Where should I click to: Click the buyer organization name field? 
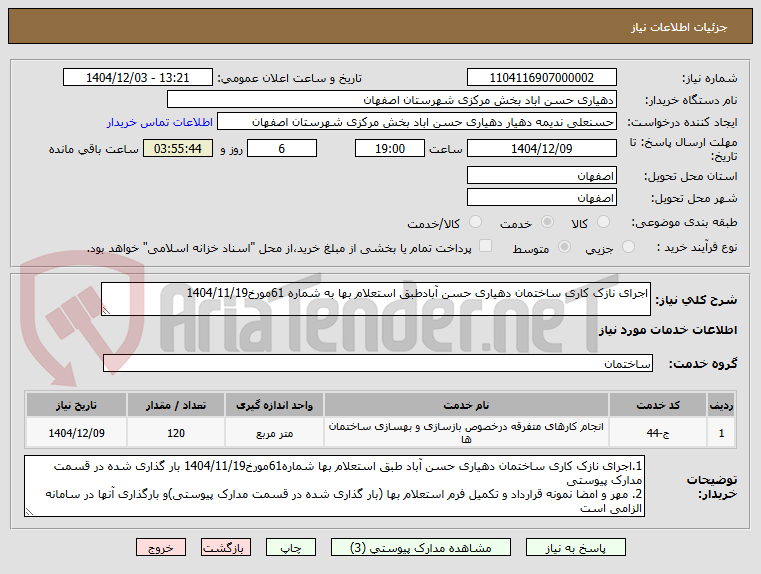(x=392, y=100)
